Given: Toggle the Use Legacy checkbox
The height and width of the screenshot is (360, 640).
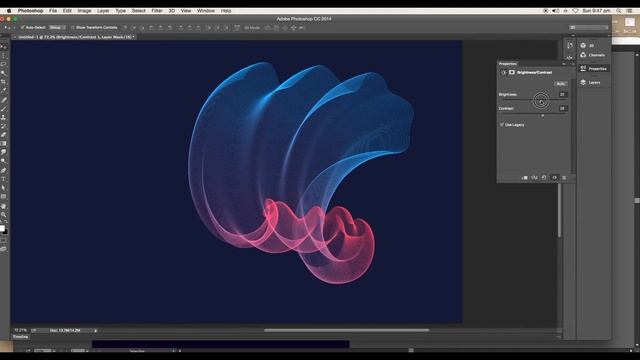Looking at the screenshot, I should point(502,124).
